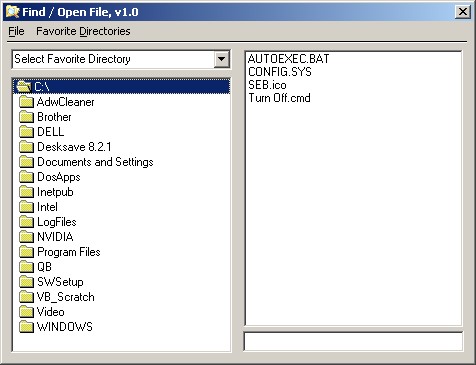Click the QB folder icon
Screen dimensions: 476x365
26,267
